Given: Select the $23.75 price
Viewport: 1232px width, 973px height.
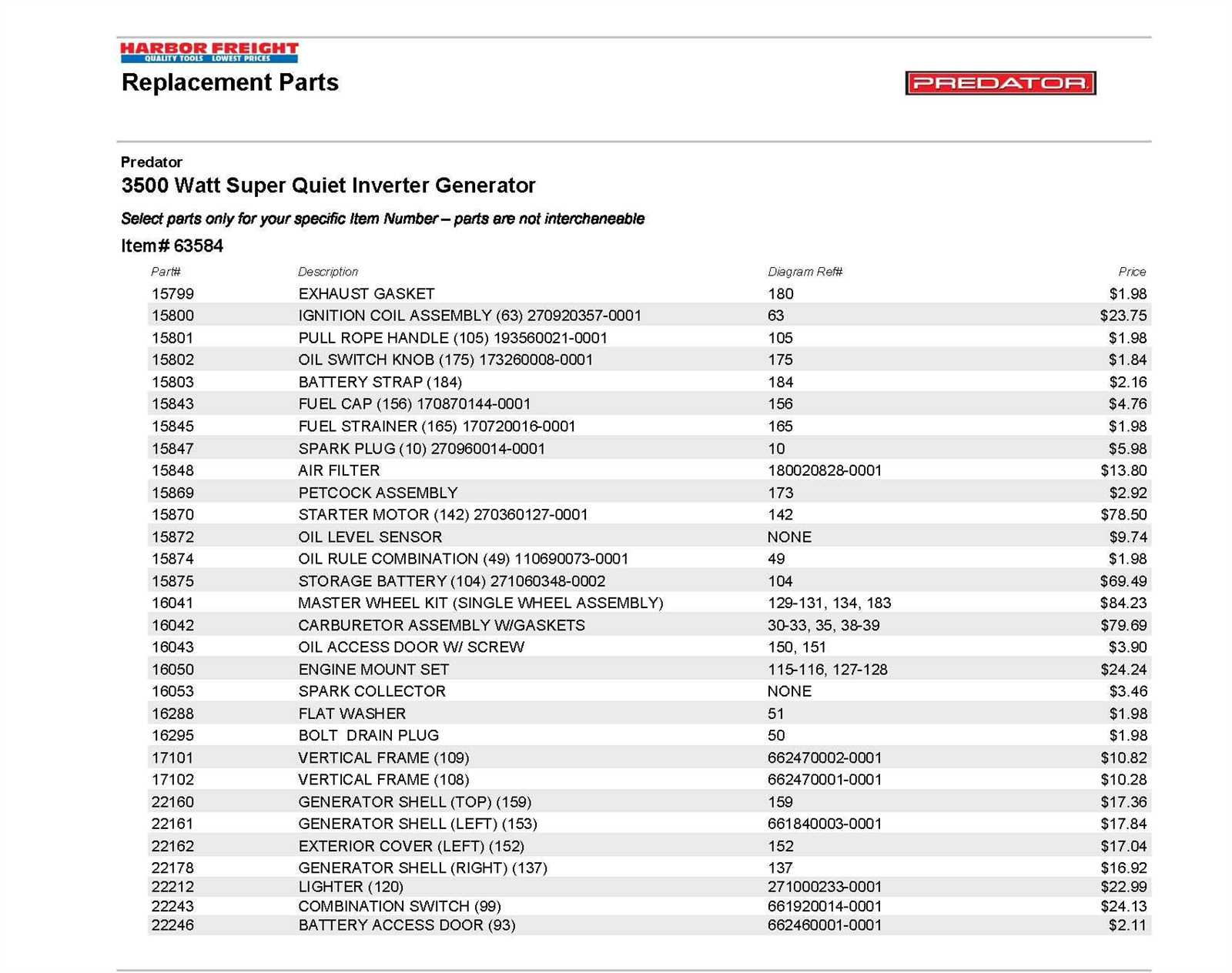Looking at the screenshot, I should pos(1123,316).
